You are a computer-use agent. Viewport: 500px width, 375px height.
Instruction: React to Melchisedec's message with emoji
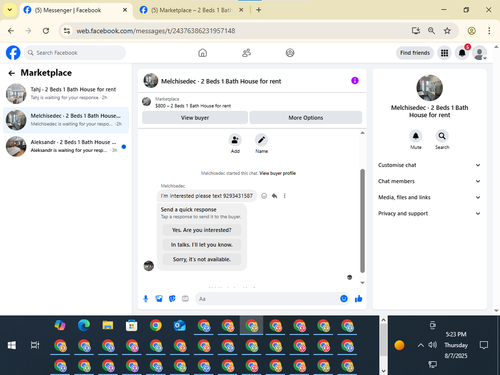click(264, 196)
